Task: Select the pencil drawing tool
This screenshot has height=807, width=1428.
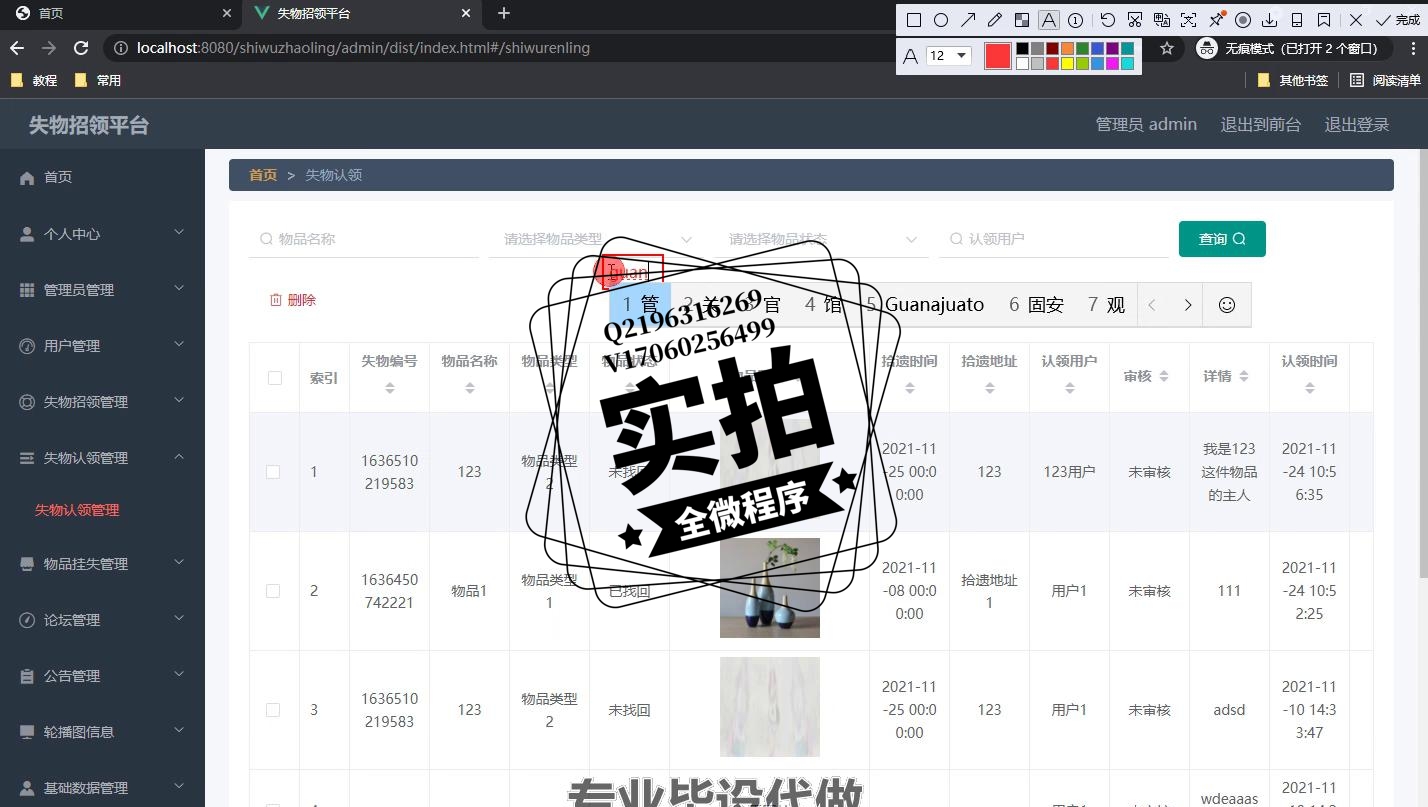Action: pos(994,20)
